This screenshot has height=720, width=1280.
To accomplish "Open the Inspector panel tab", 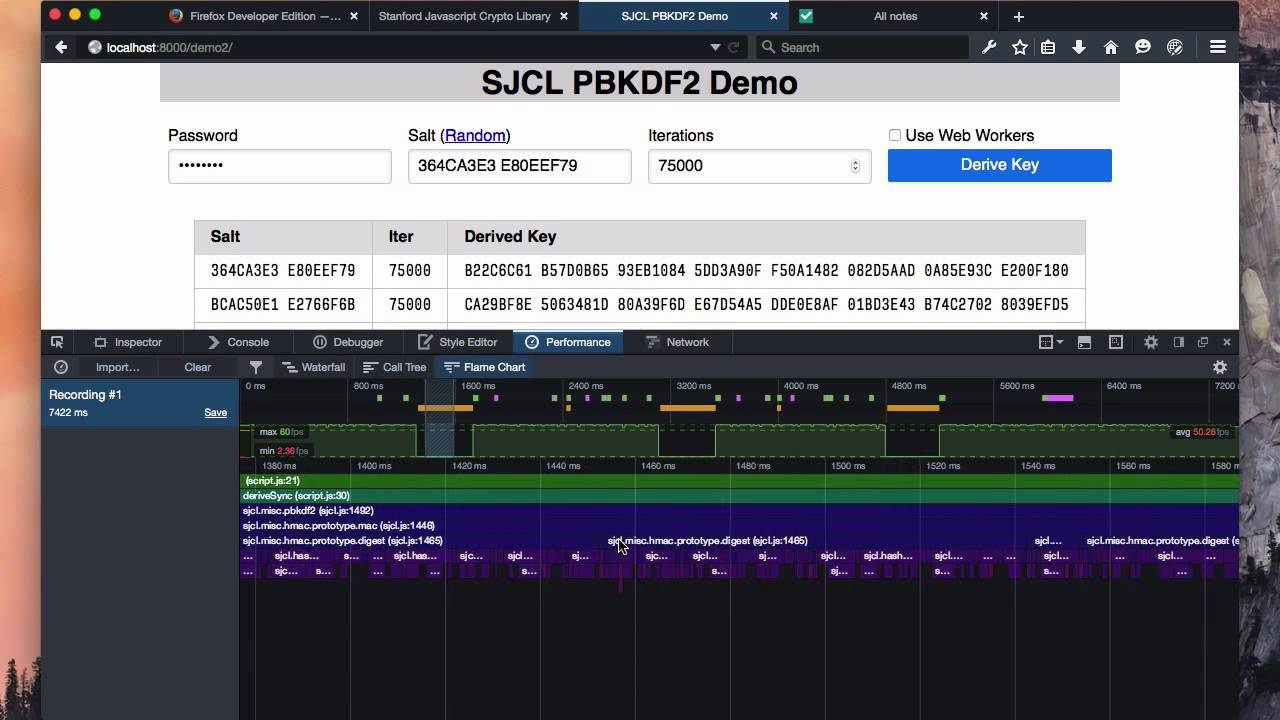I will point(128,342).
